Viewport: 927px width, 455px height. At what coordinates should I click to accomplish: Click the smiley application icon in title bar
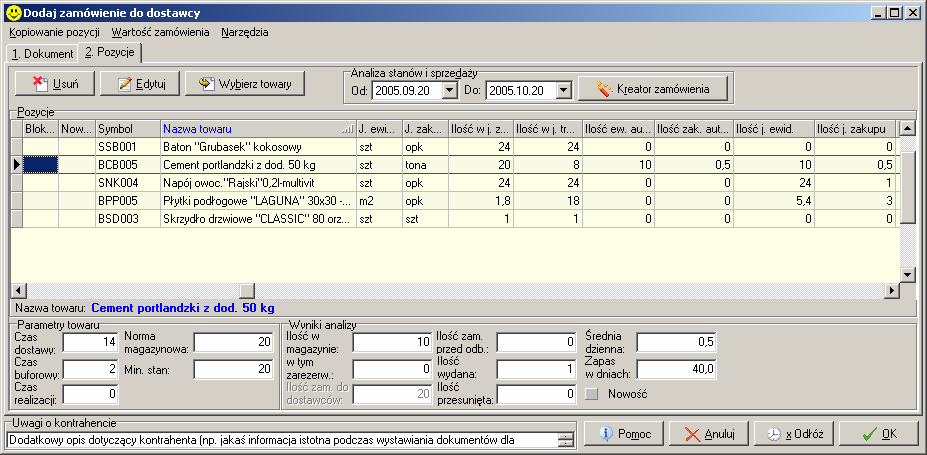pyautogui.click(x=13, y=12)
